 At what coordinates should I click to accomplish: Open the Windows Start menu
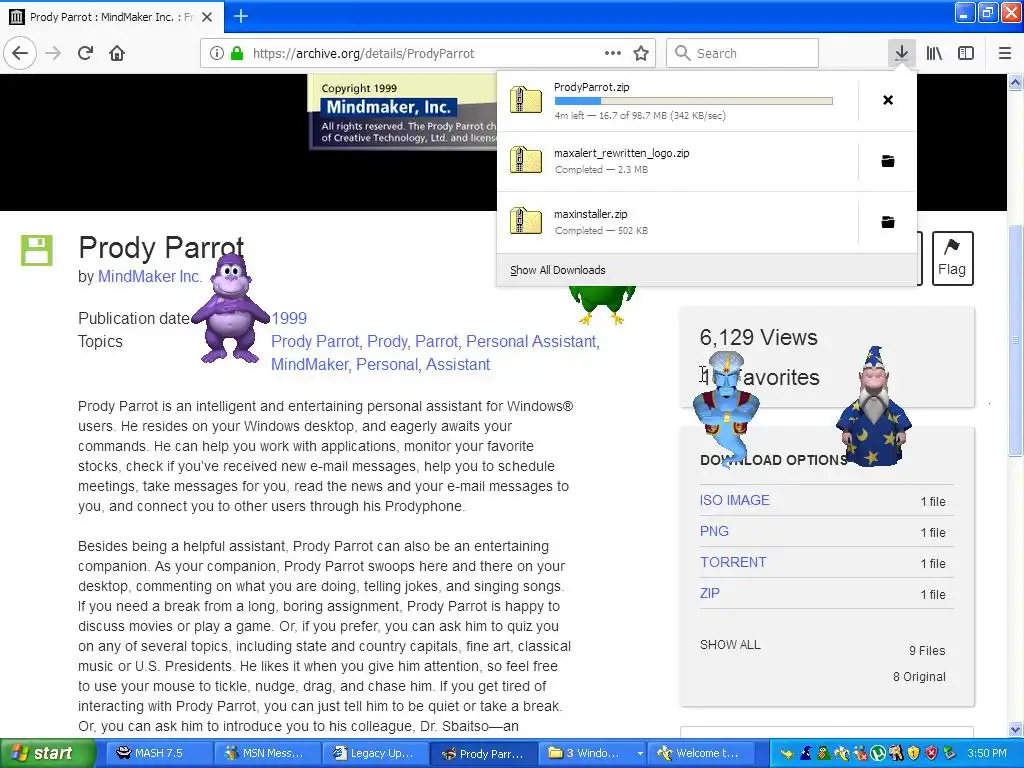pos(47,753)
